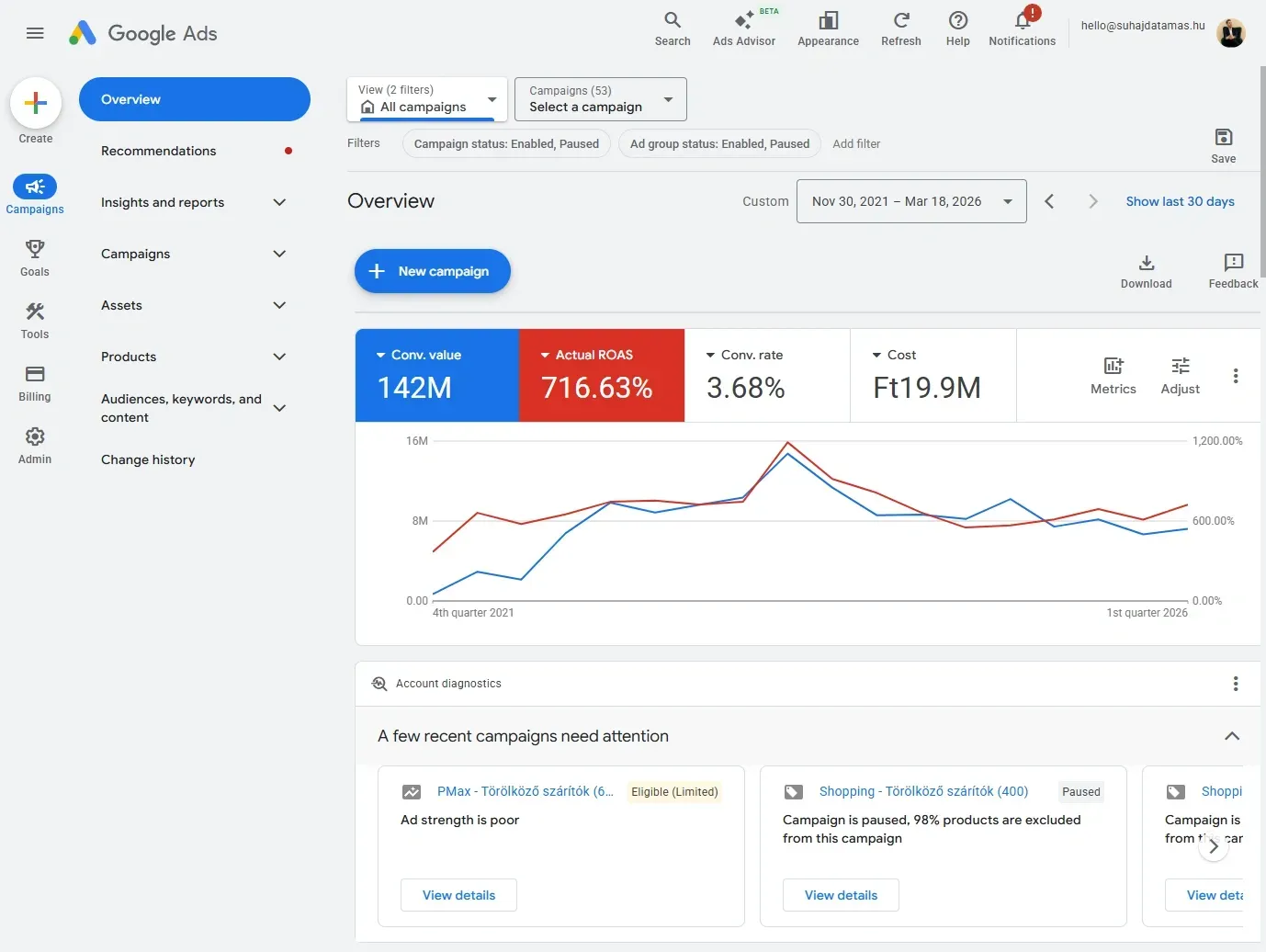1266x952 pixels.
Task: Start a New campaign
Action: 433,271
